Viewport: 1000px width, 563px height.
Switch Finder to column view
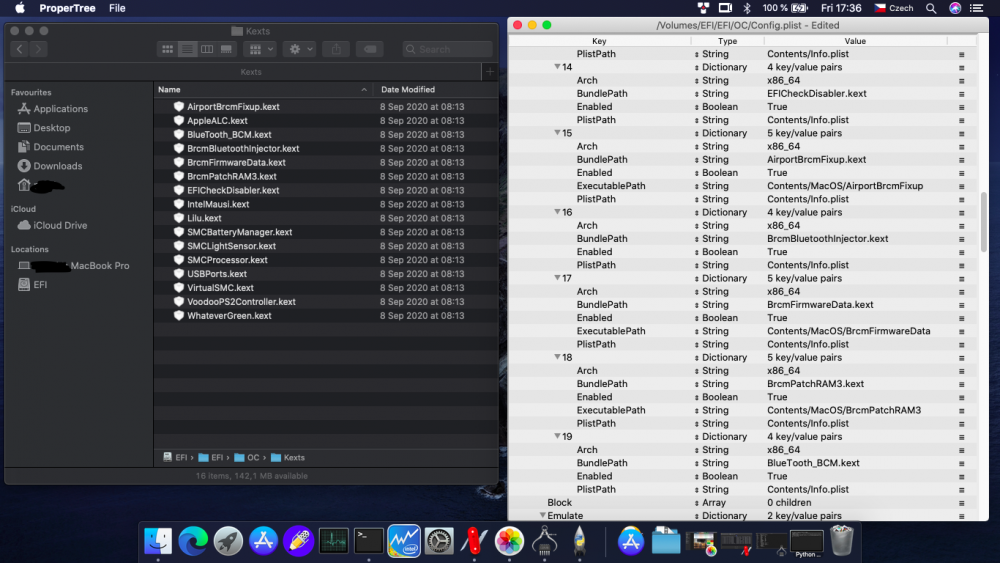tap(207, 49)
